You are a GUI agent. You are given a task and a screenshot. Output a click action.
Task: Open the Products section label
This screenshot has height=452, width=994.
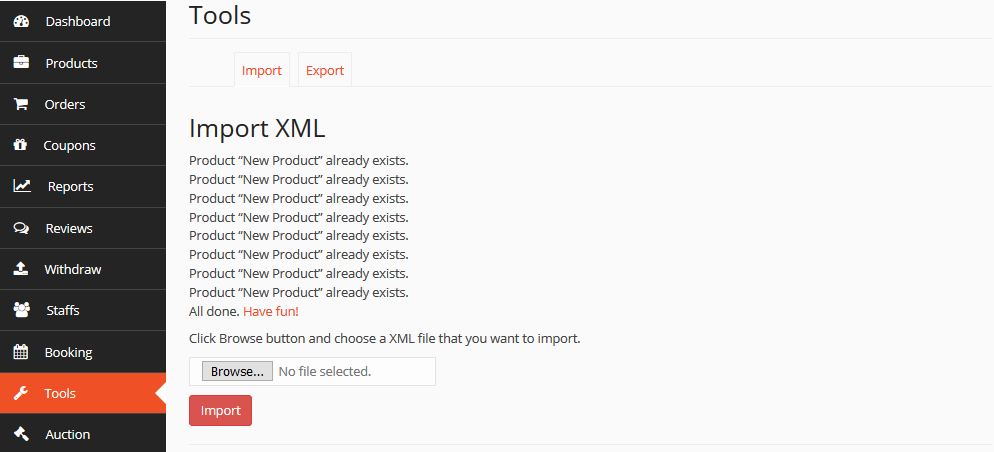click(71, 63)
